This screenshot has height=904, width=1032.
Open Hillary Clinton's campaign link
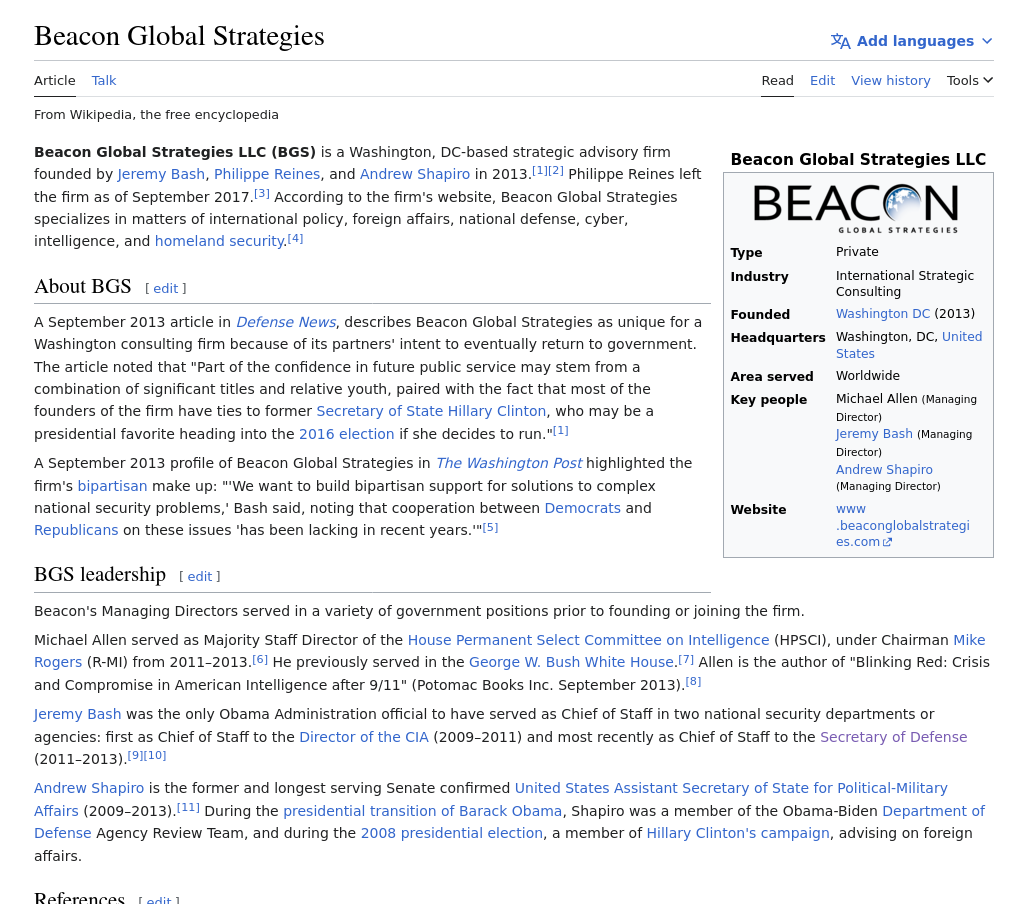click(738, 834)
